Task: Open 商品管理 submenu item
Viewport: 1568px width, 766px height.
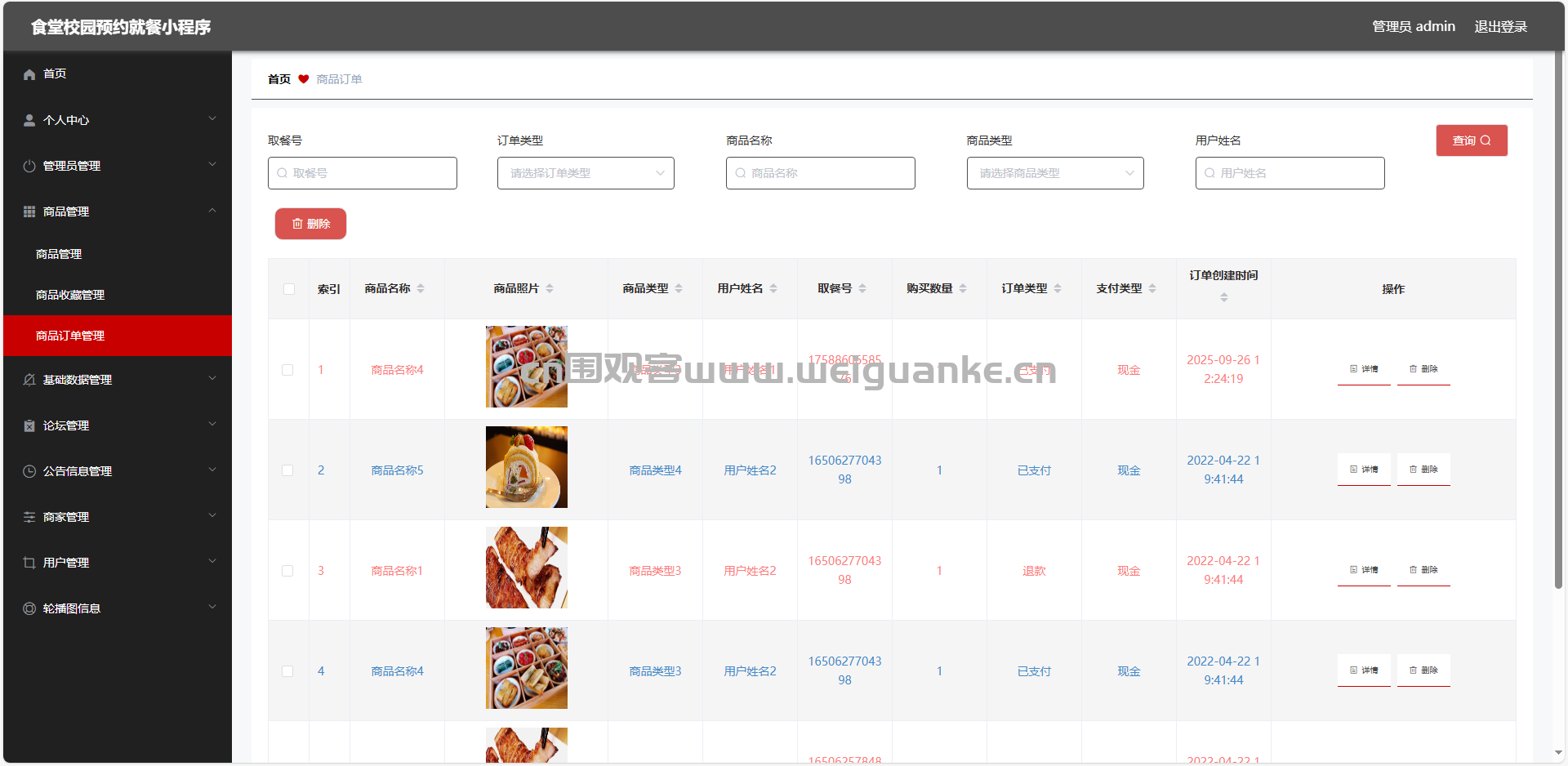Action: (118, 254)
